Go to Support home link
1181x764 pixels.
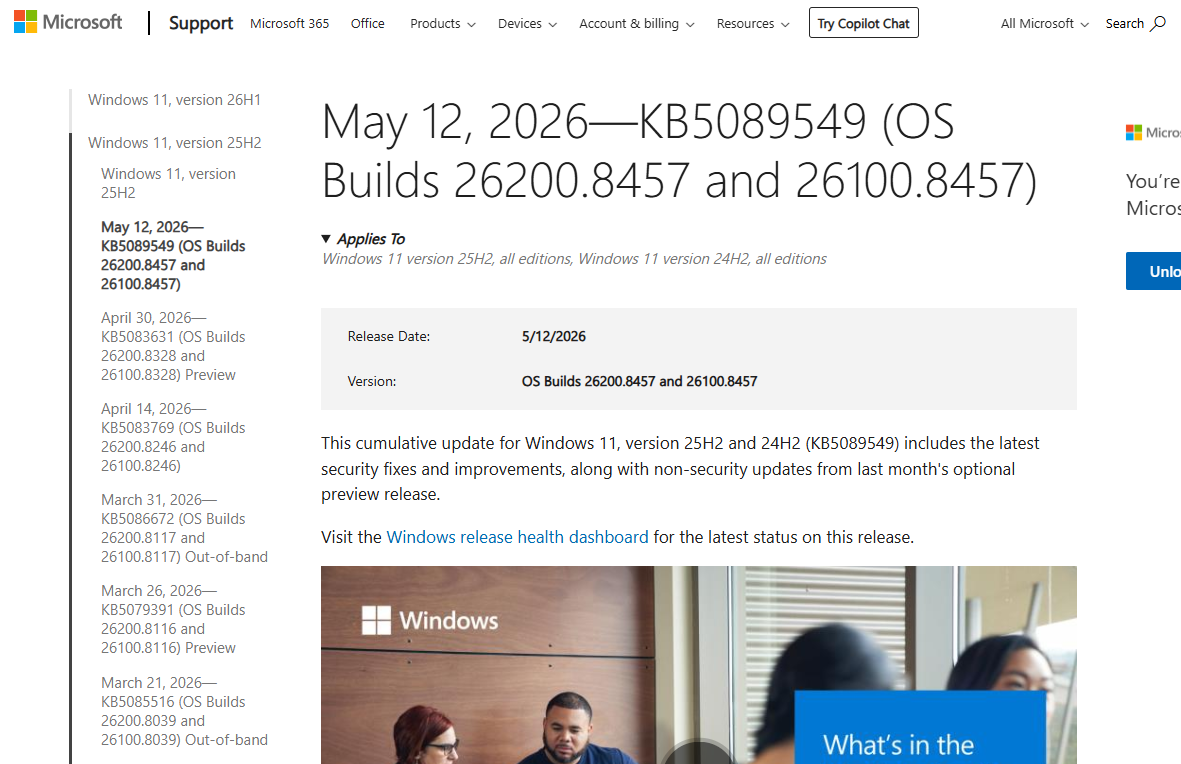(x=201, y=23)
